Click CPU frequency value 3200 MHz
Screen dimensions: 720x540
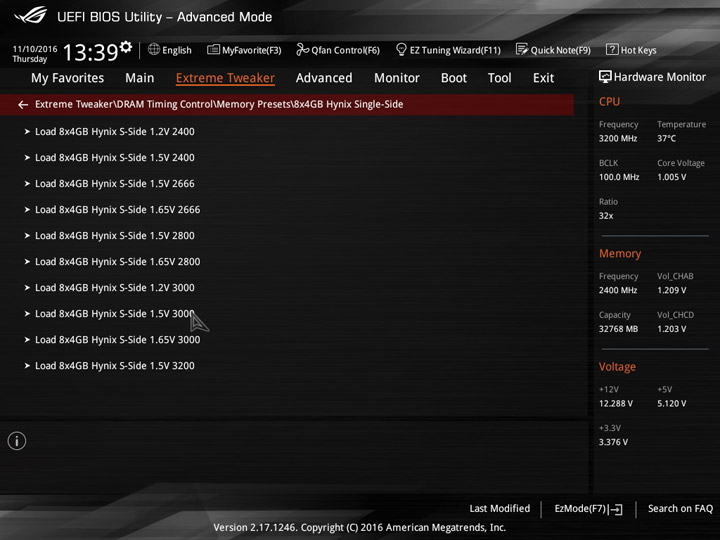click(x=618, y=138)
